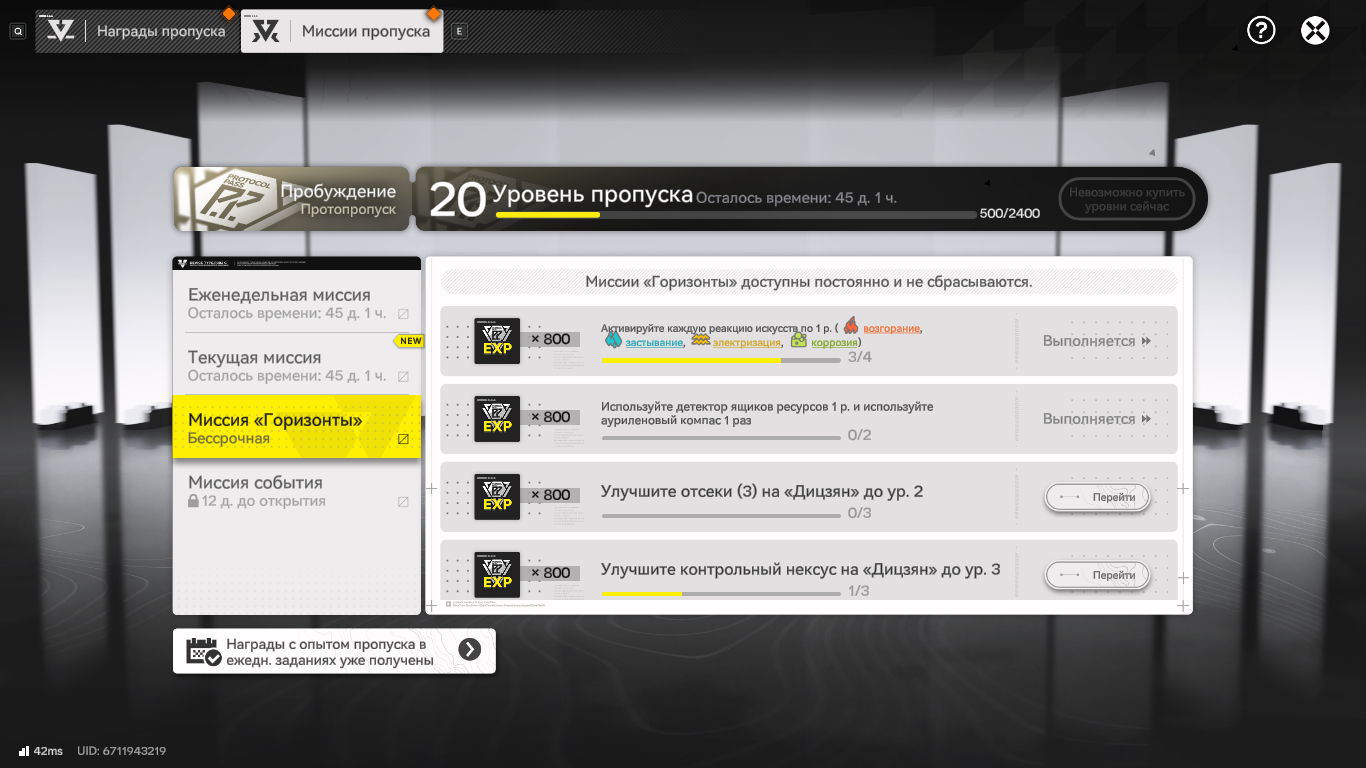
Task: Expand the daily pass rewards arrow button
Action: [x=469, y=650]
